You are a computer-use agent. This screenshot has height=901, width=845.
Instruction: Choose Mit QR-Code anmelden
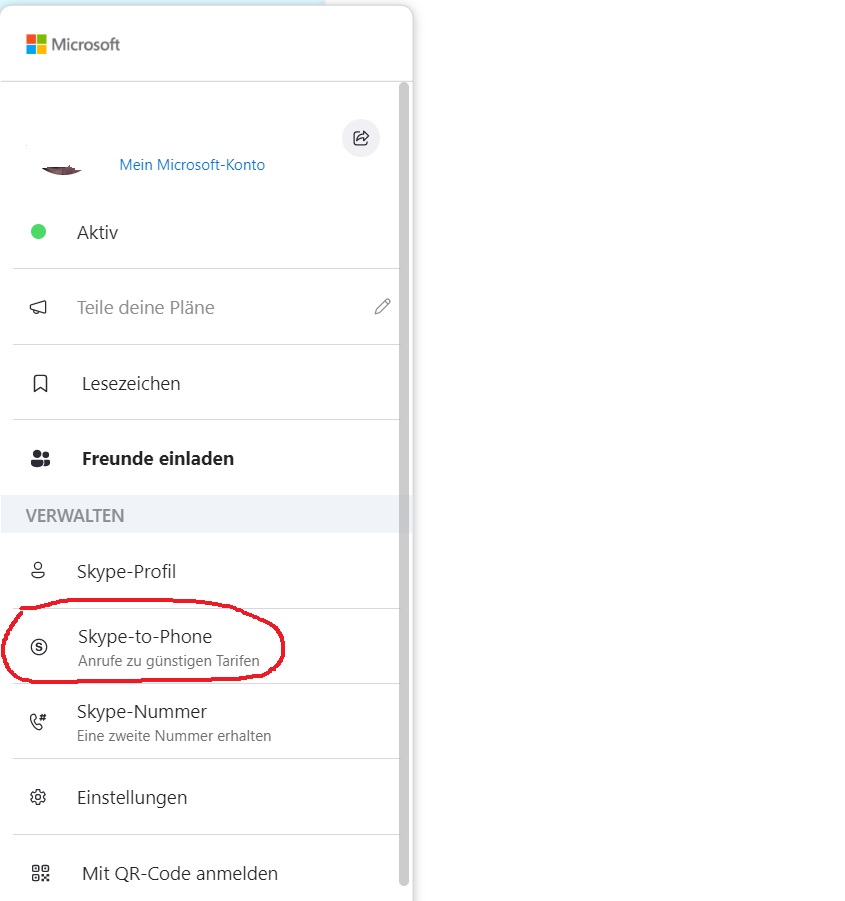coord(180,873)
